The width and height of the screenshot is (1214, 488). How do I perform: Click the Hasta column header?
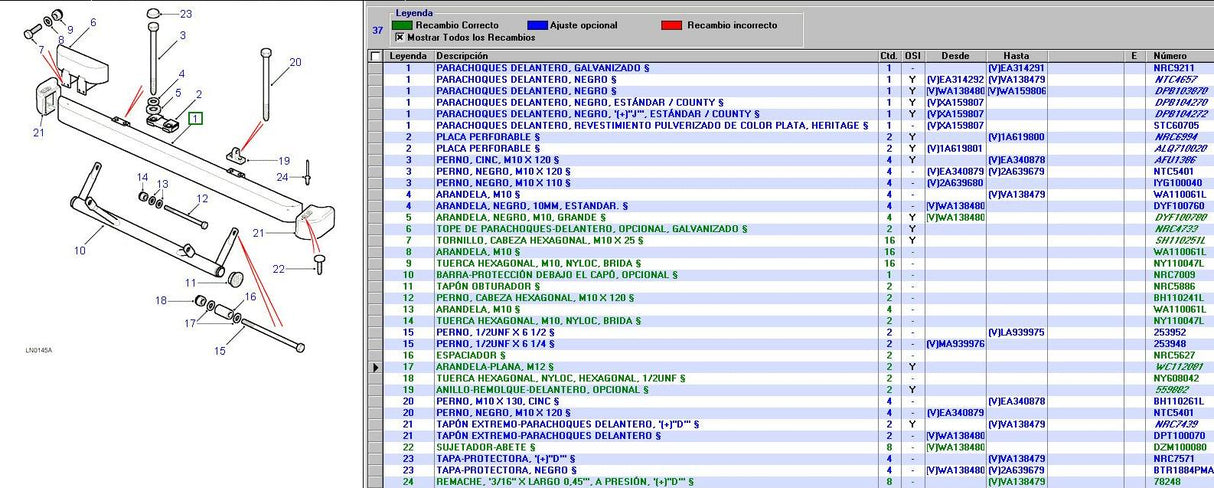tap(1016, 56)
